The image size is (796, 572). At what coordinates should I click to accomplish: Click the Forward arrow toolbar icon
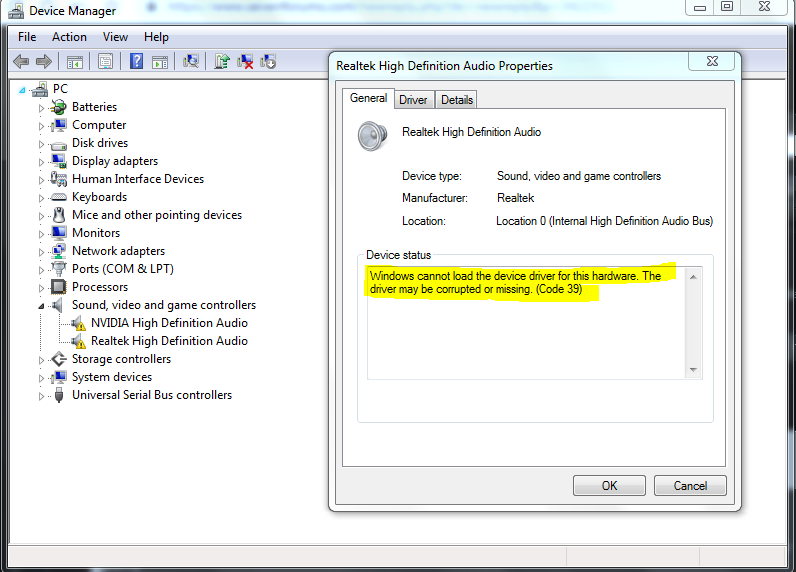pyautogui.click(x=44, y=62)
